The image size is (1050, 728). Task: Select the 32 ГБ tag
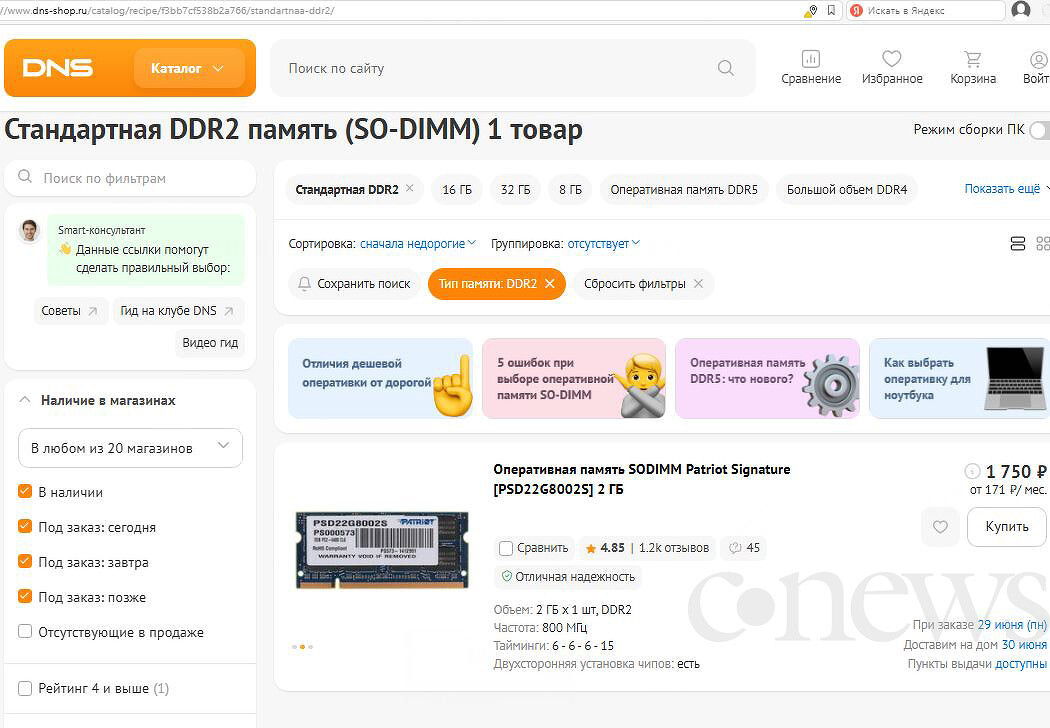point(515,190)
